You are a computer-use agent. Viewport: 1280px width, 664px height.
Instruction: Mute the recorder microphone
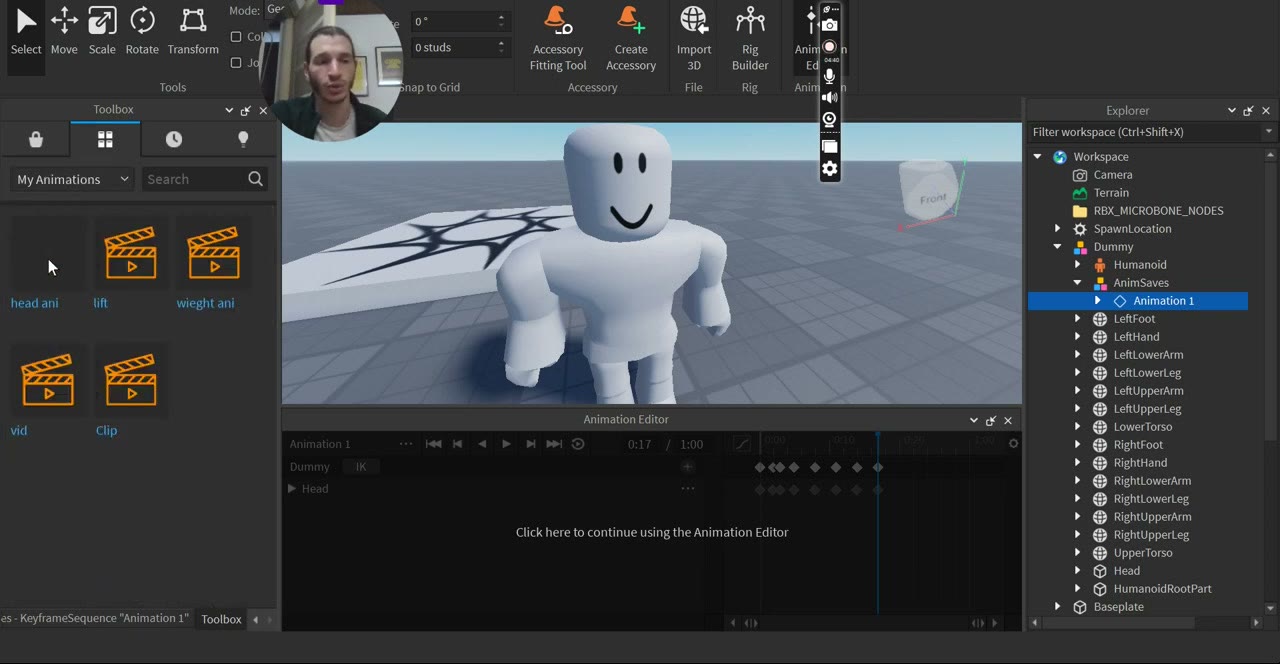pos(829,76)
